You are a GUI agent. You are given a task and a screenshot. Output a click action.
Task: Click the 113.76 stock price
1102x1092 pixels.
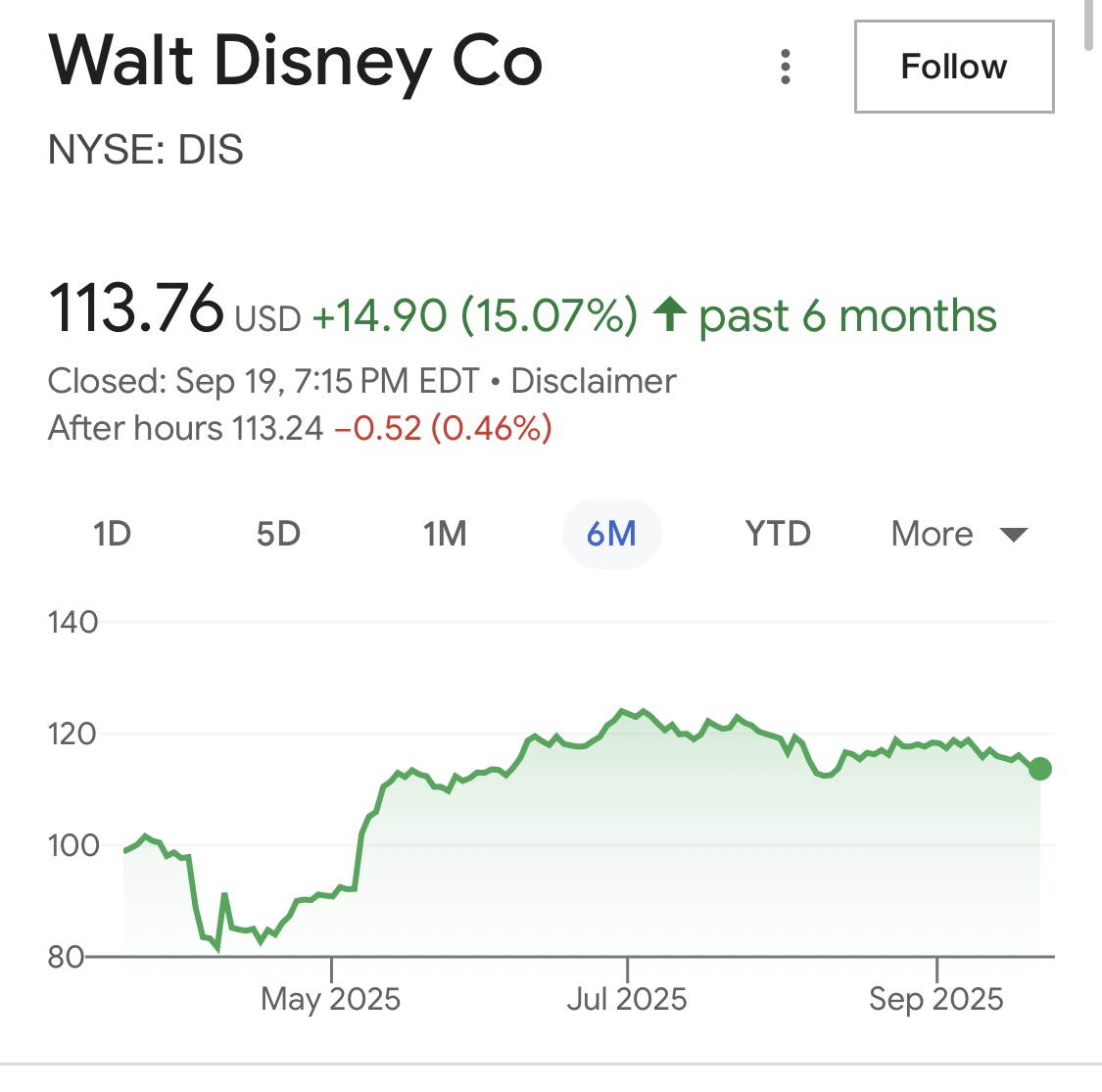click(x=136, y=309)
